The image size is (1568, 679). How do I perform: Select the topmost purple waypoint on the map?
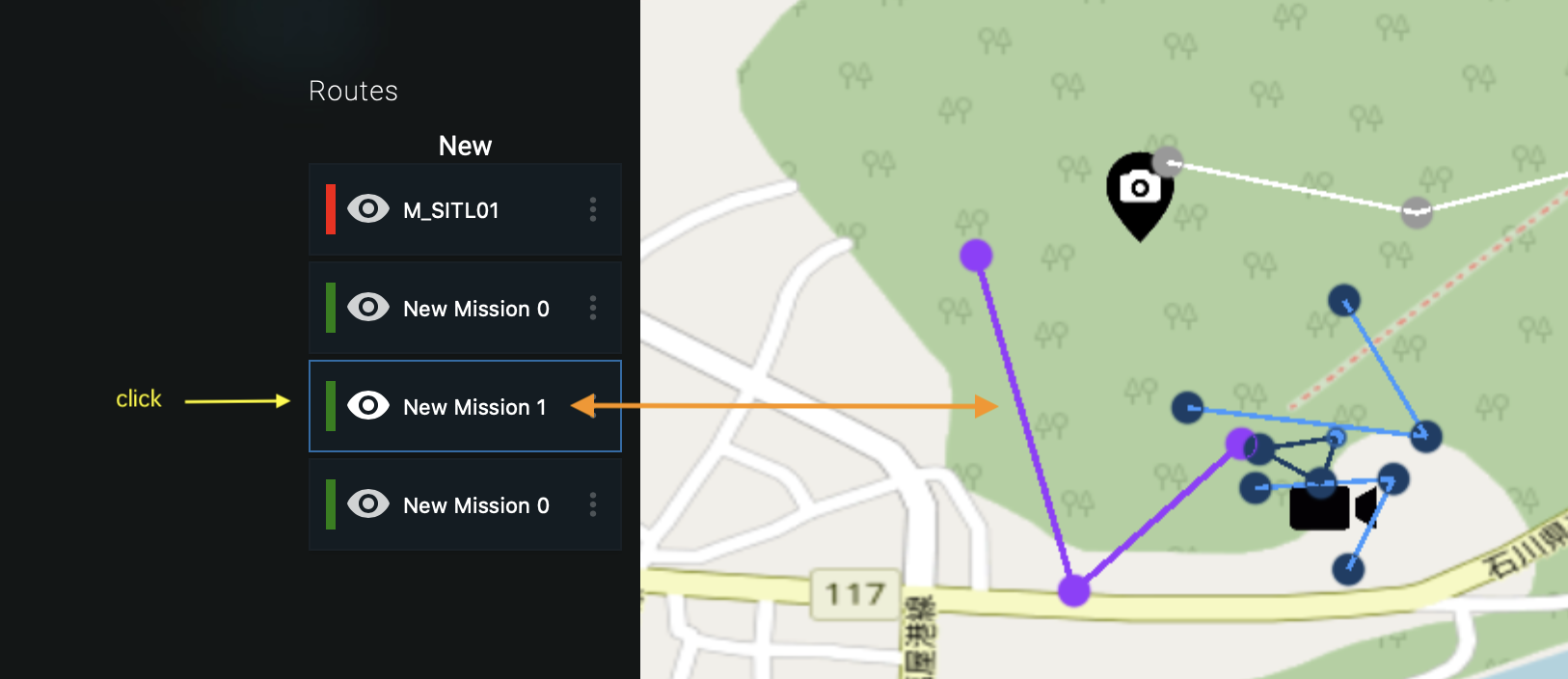tap(976, 256)
